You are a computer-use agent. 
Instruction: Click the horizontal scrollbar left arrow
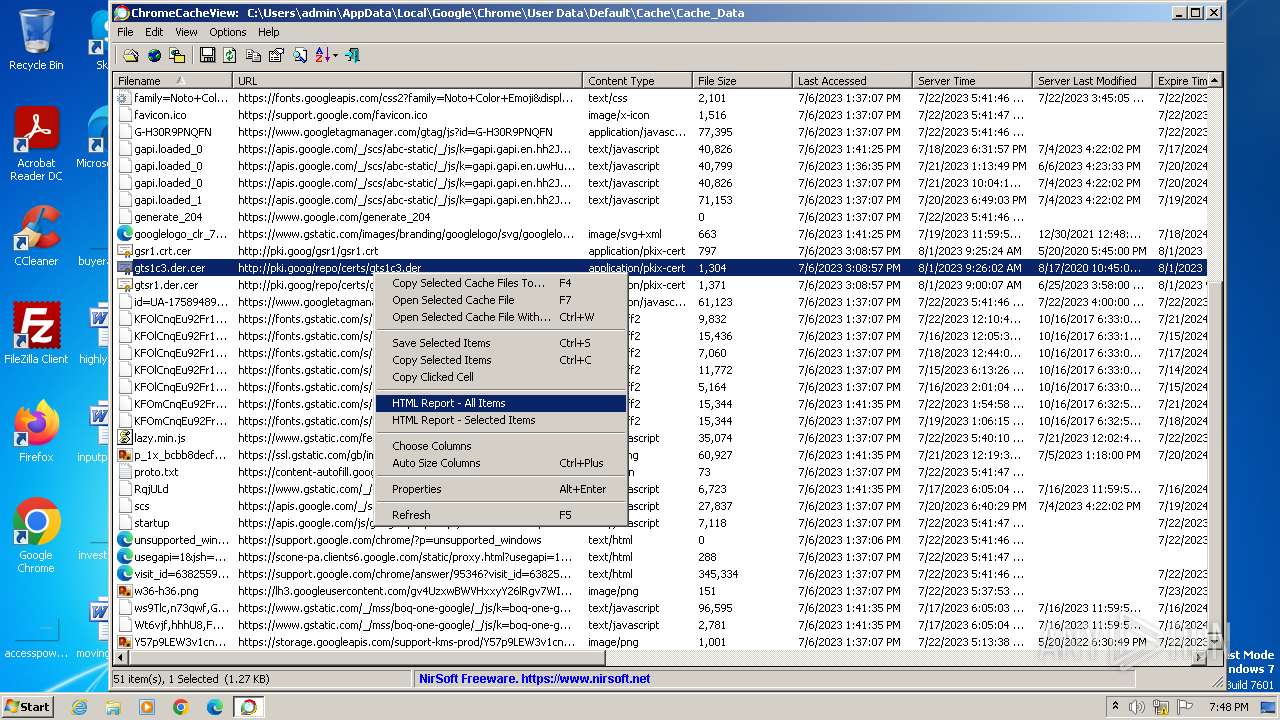(122, 658)
